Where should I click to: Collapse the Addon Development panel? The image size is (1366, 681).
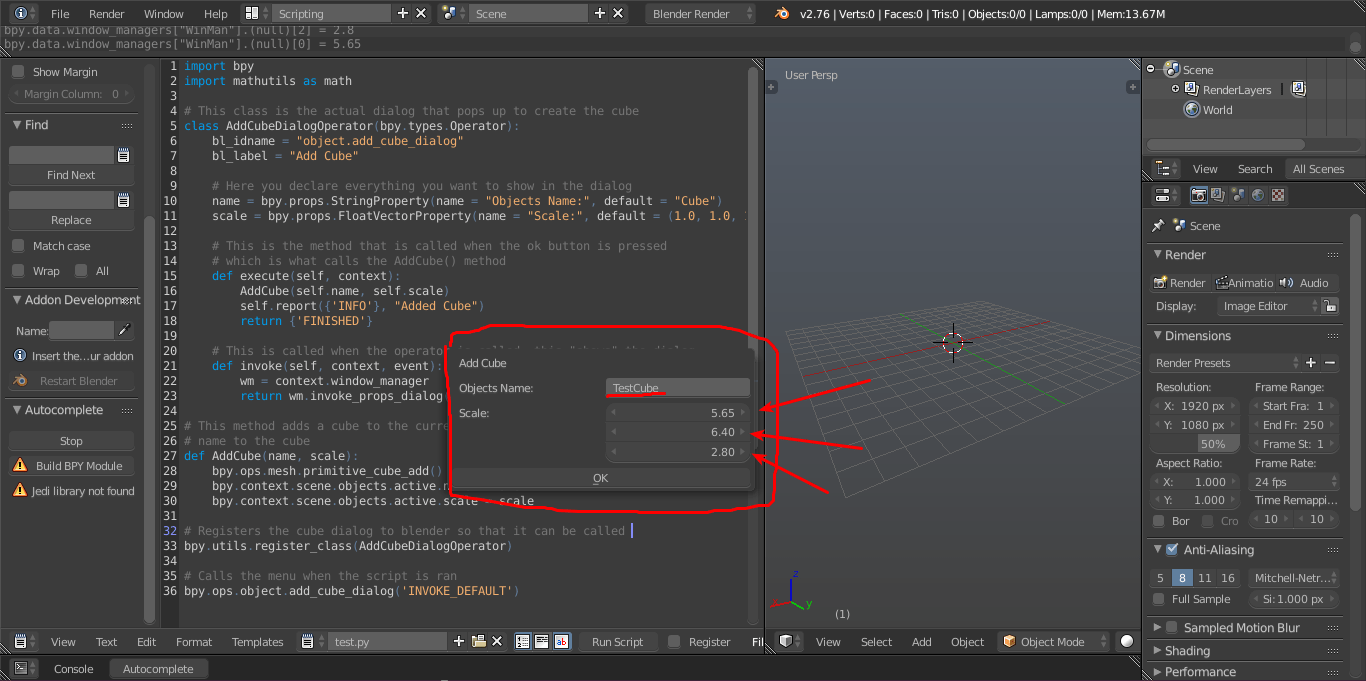pyautogui.click(x=17, y=300)
